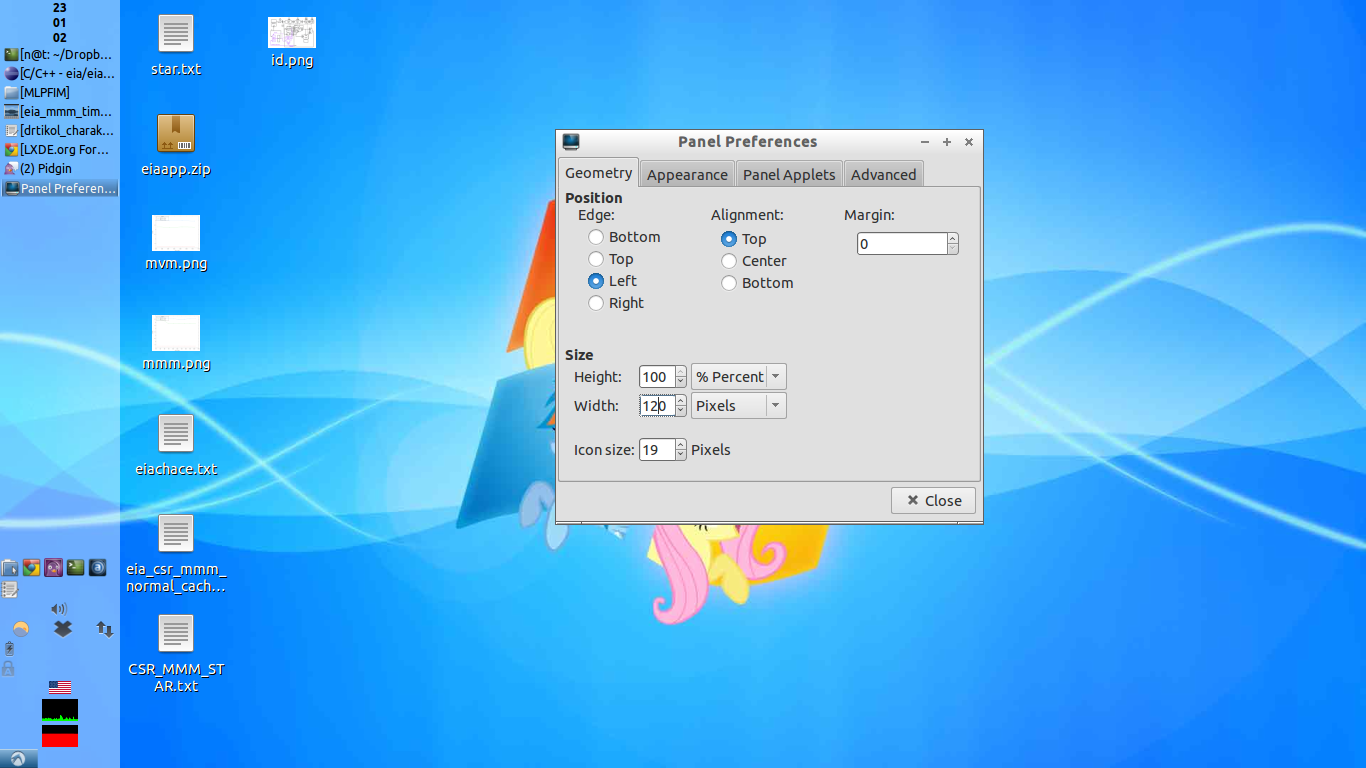Image resolution: width=1366 pixels, height=768 pixels.
Task: Switch to the Appearance tab
Action: (x=687, y=174)
